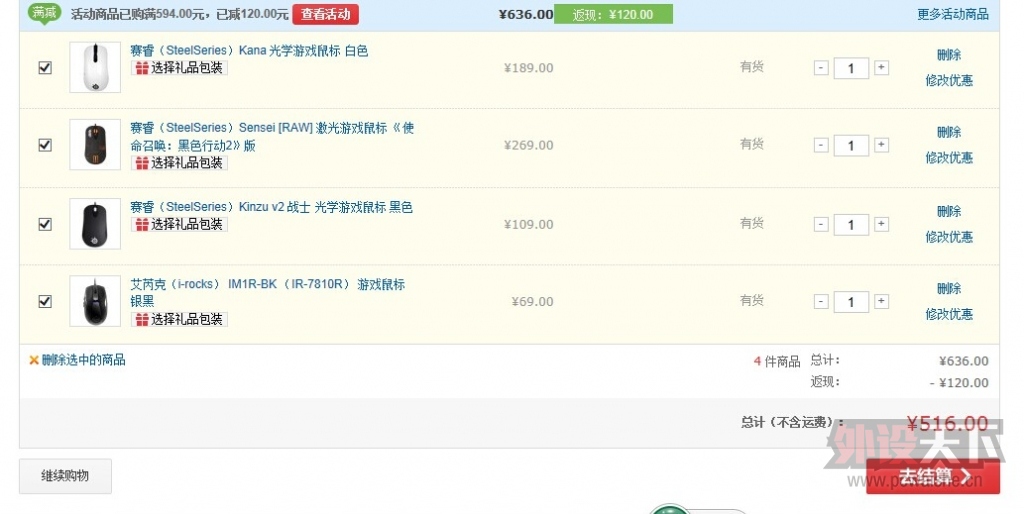
Task: Choose gift wrapping for the Kinzu v2 mouse
Action: 180,224
